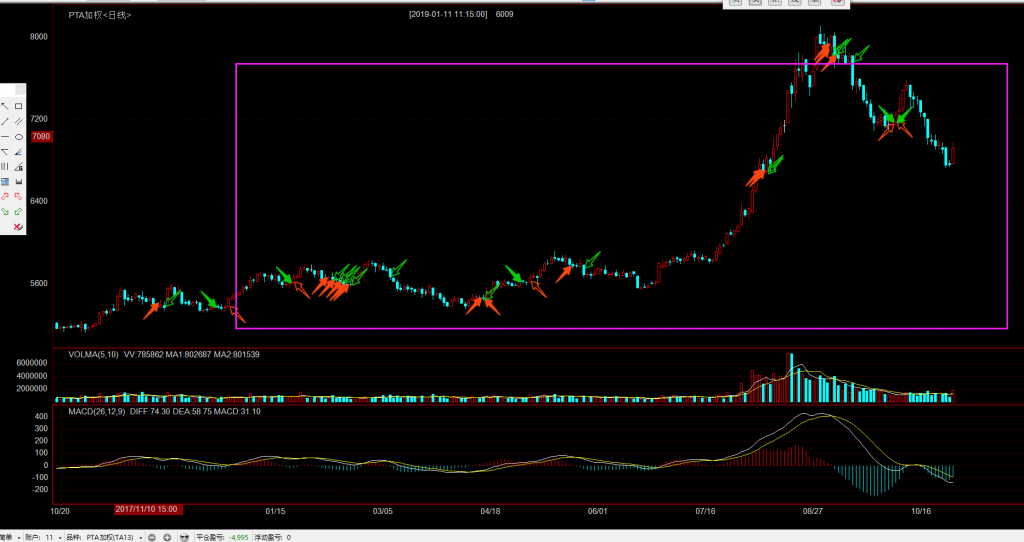Choose the horizontal line drawing tool

[5, 136]
